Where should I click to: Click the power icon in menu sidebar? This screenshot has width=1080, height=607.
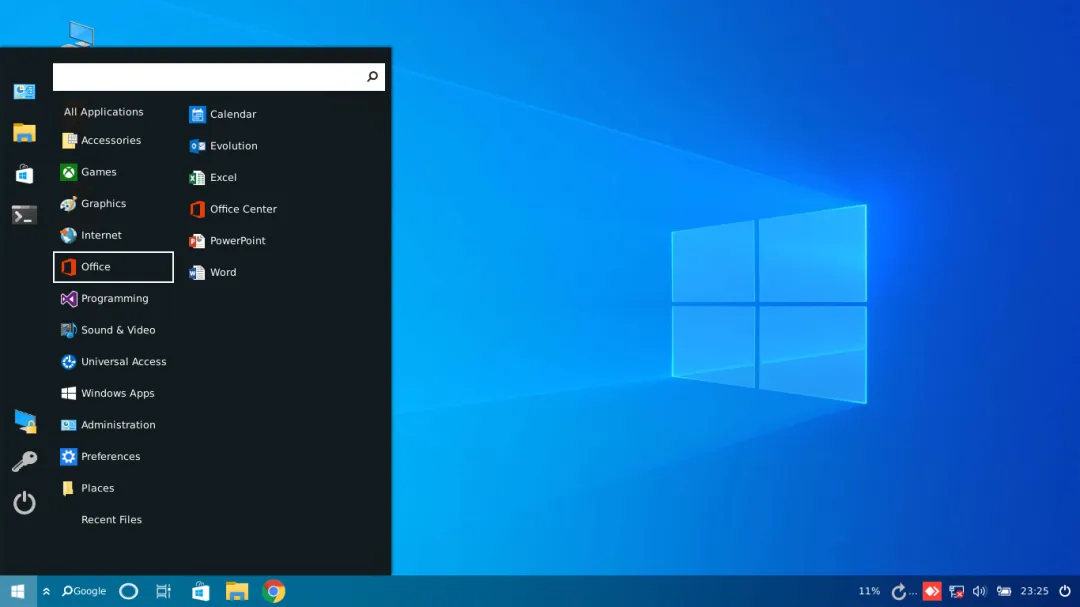24,503
